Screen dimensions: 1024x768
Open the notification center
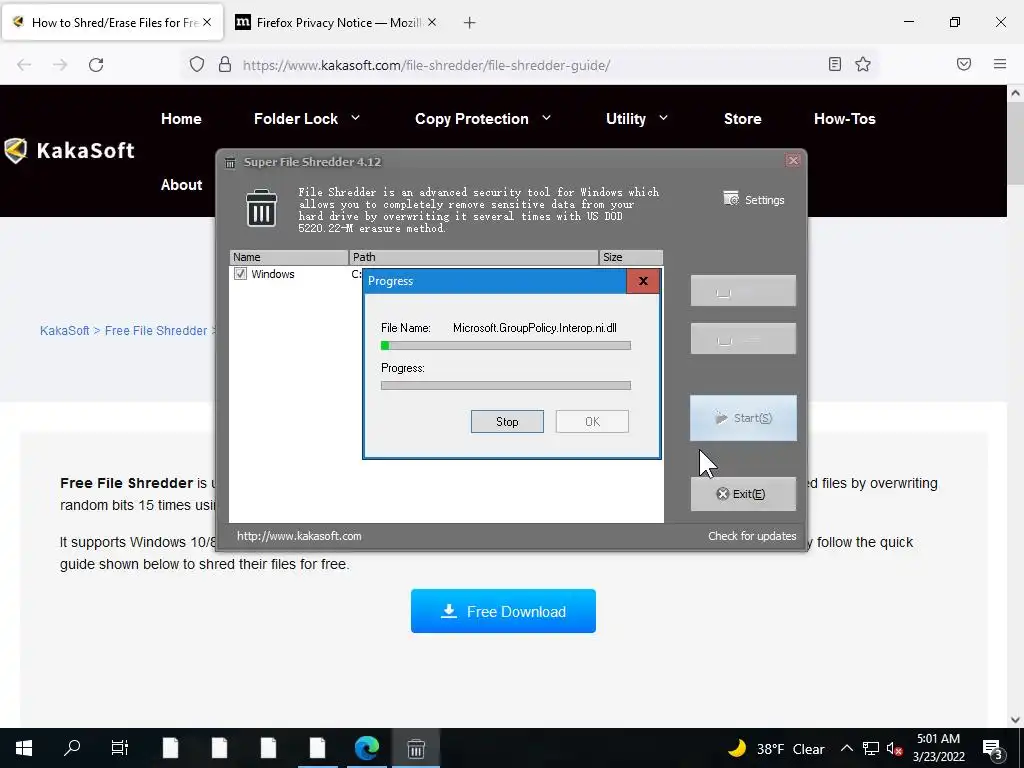[993, 748]
